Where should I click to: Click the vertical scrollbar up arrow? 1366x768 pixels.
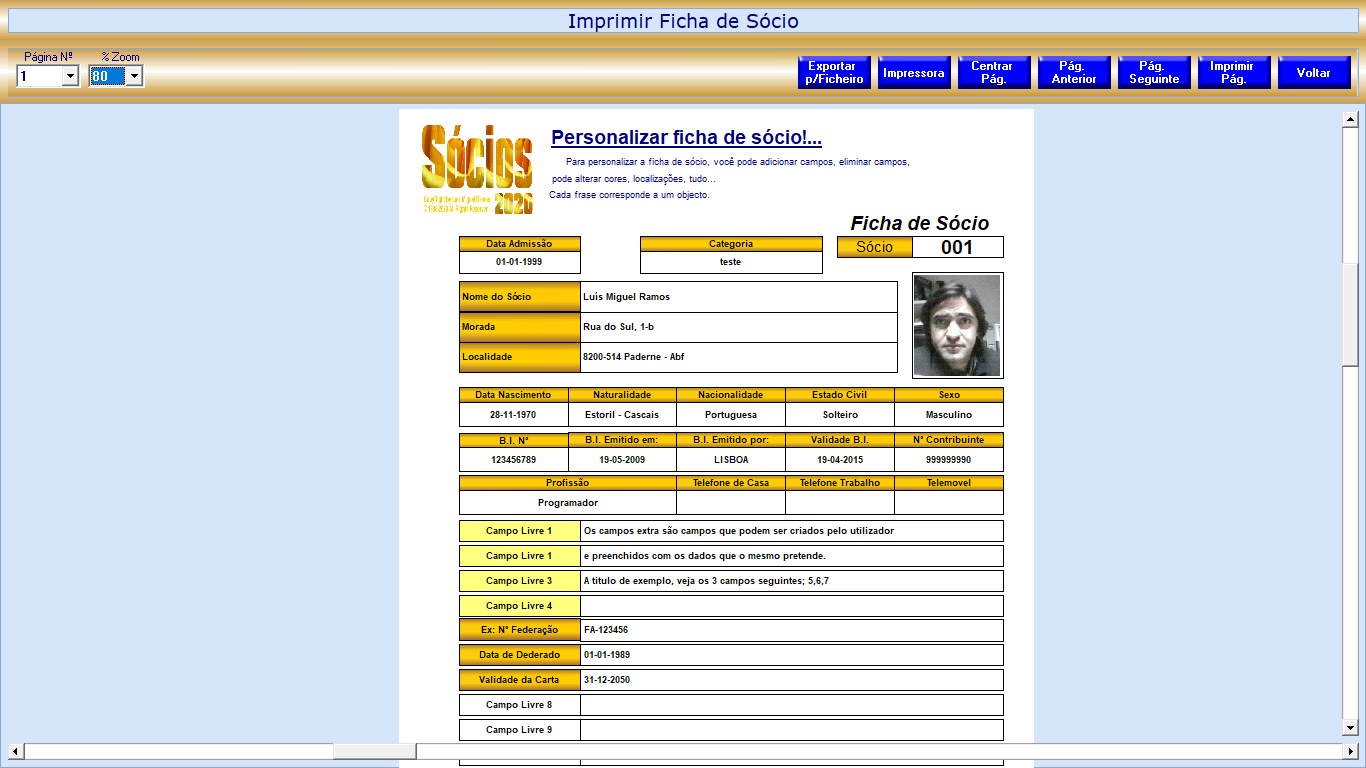coord(1350,120)
